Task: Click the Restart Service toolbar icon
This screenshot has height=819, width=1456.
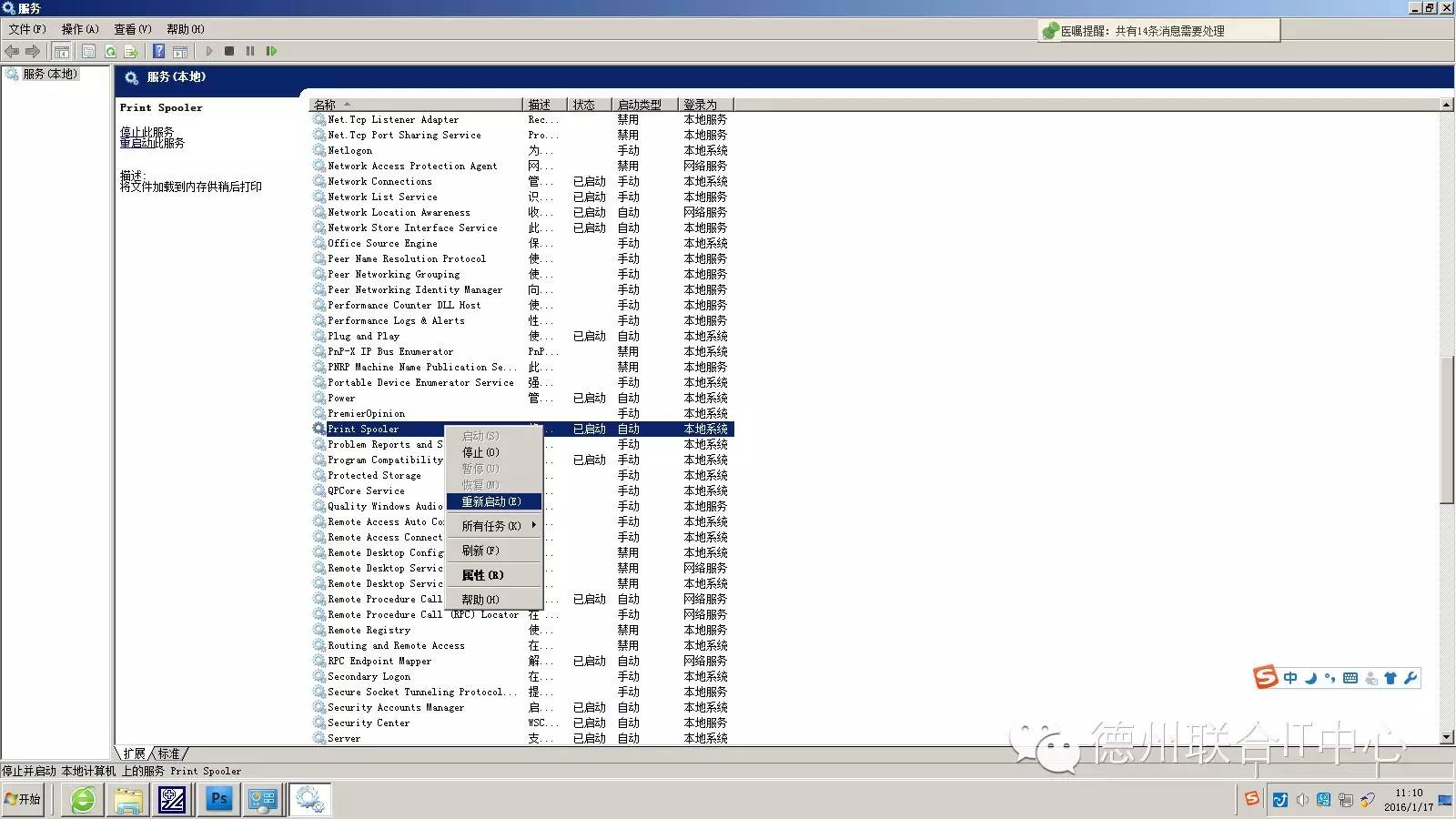Action: coord(271,51)
